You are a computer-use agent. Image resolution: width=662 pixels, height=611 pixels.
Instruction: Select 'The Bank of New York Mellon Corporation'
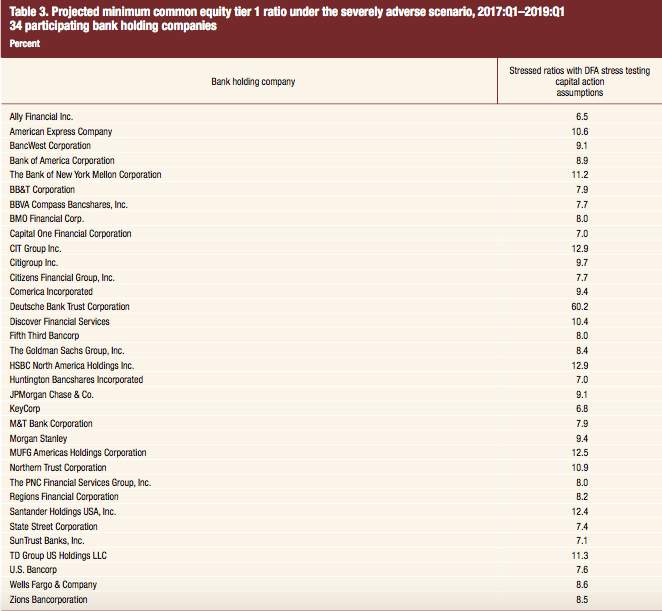tap(85, 175)
